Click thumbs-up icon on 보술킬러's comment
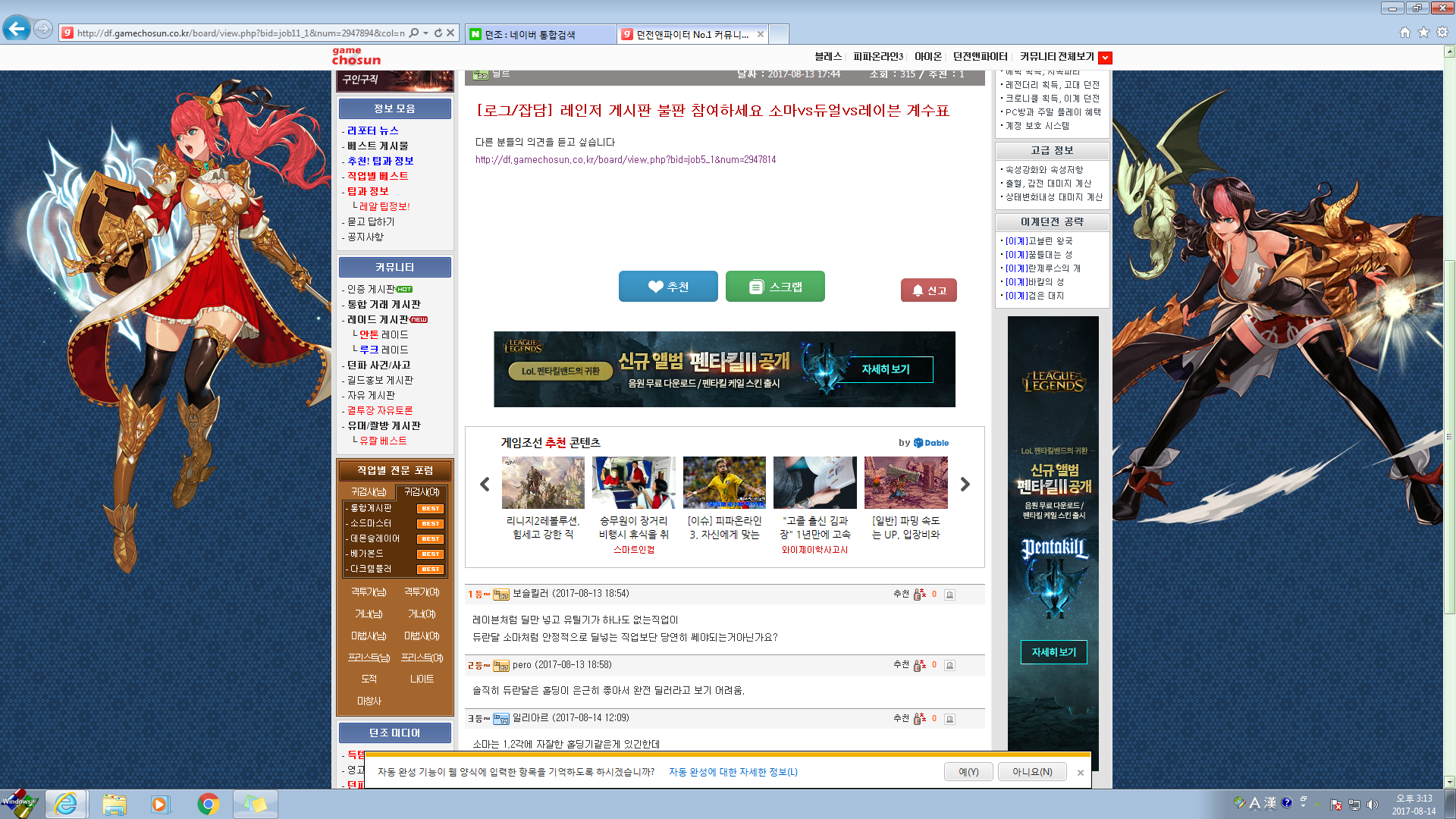The image size is (1456, 819). [920, 595]
